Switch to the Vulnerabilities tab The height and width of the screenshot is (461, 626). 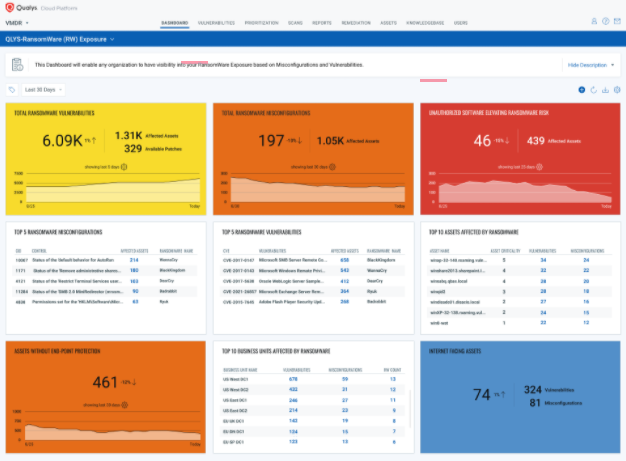coord(216,23)
